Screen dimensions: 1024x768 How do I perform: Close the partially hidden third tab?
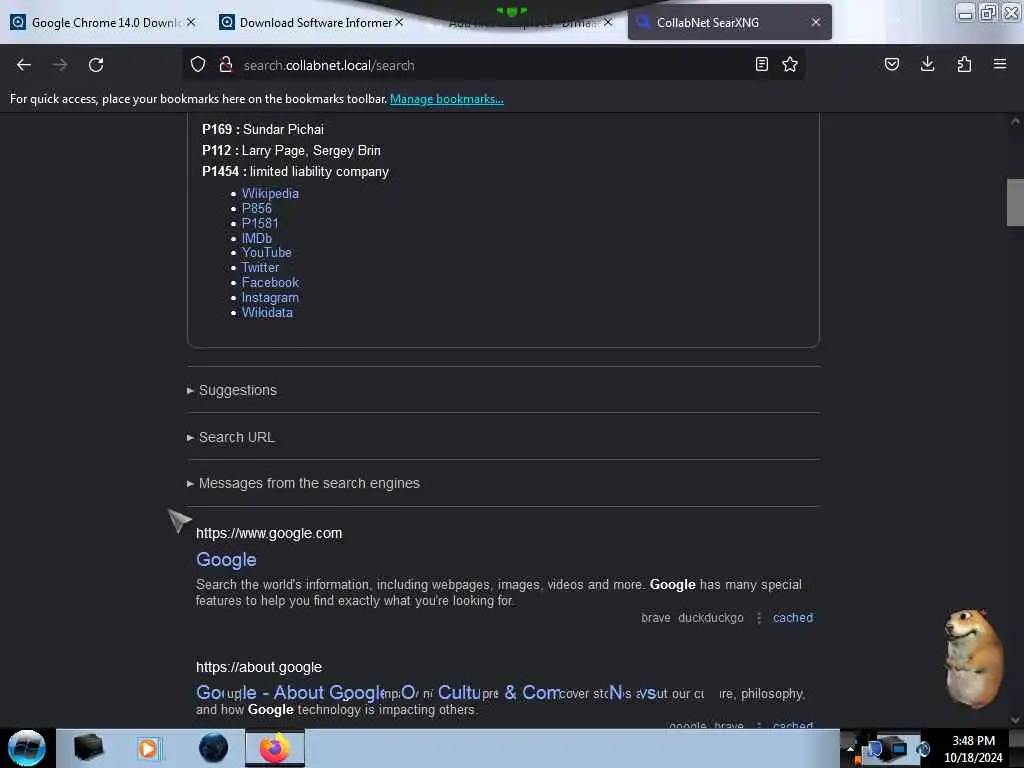click(608, 22)
